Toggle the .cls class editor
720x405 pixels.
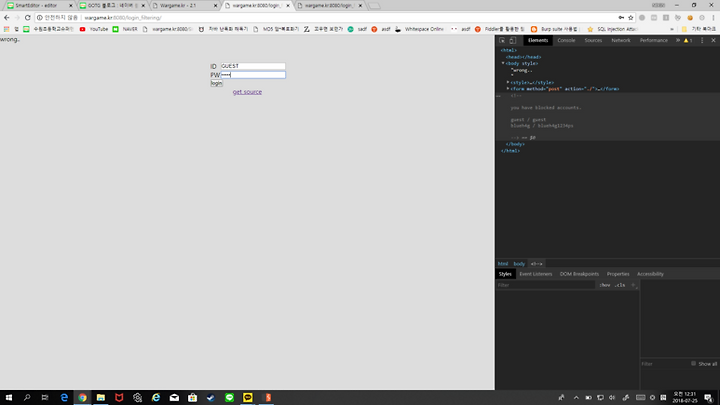(x=620, y=285)
